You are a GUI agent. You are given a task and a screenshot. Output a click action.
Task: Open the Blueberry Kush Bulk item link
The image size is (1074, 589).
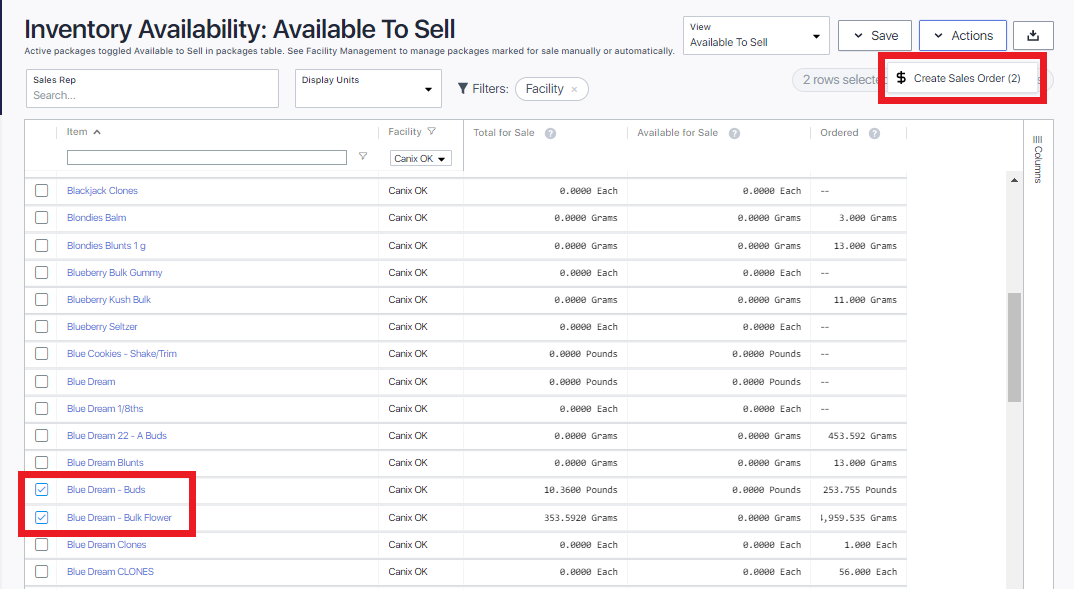(109, 300)
